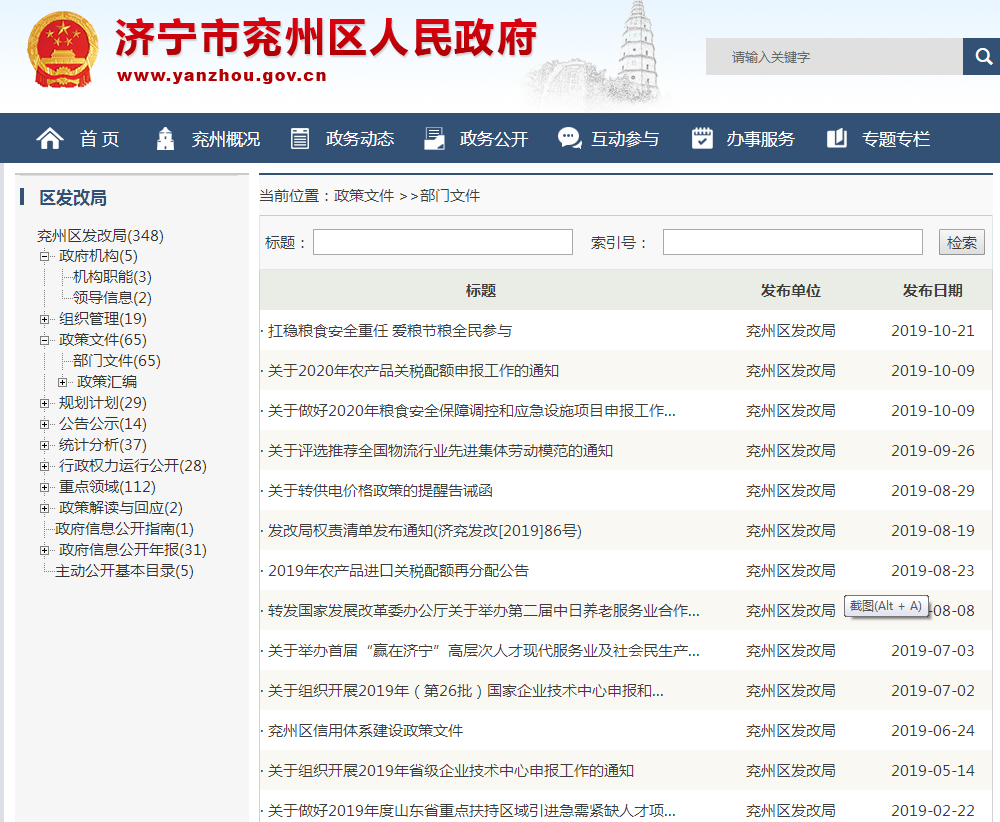The height and width of the screenshot is (822, 1000).
Task: Open the 政务公开 menu item
Action: click(493, 139)
